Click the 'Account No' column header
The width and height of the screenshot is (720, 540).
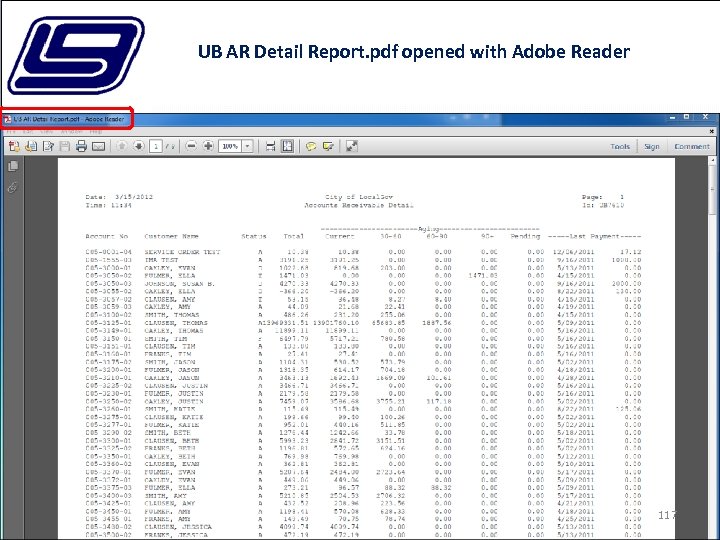(x=107, y=236)
